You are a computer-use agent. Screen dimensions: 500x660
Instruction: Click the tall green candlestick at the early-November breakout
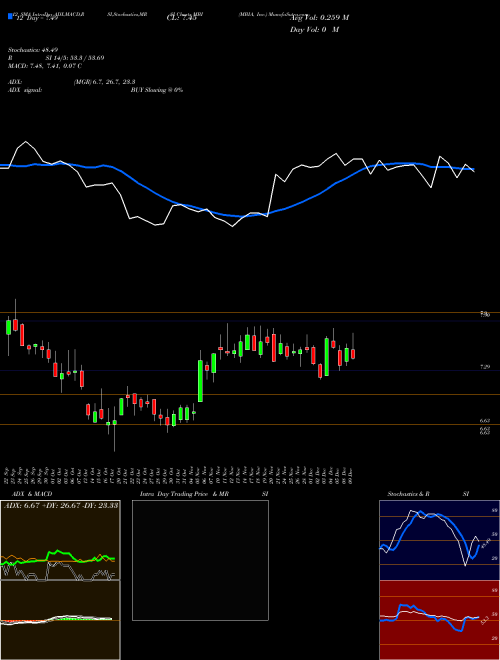pos(200,381)
